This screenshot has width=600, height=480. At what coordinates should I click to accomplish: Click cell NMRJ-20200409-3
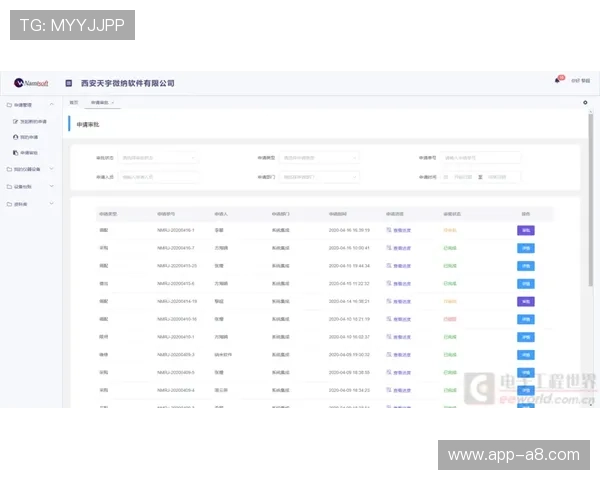click(x=176, y=354)
